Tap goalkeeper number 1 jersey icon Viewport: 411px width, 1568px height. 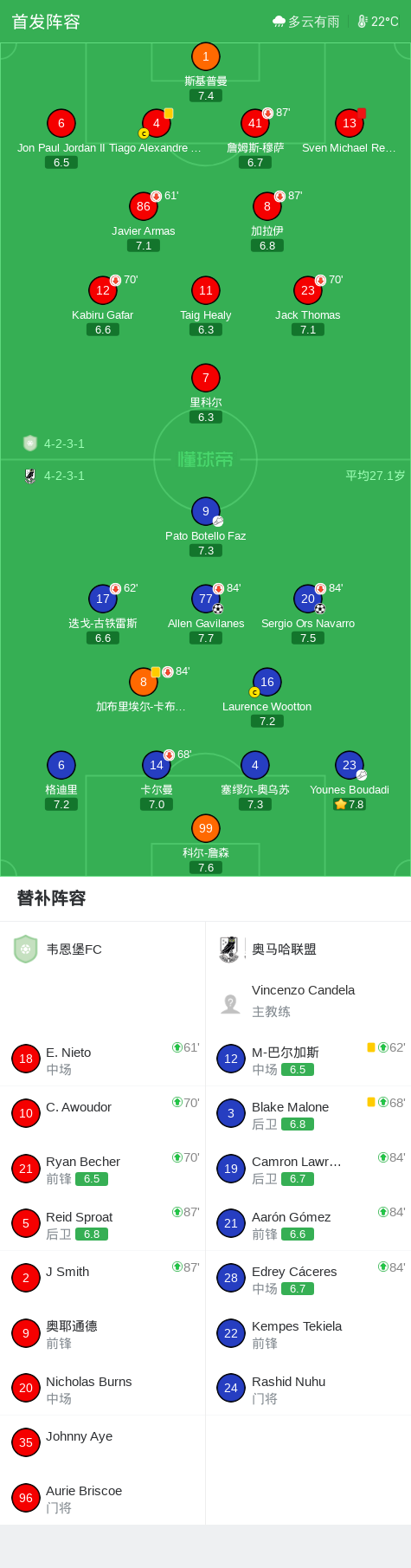[x=205, y=57]
